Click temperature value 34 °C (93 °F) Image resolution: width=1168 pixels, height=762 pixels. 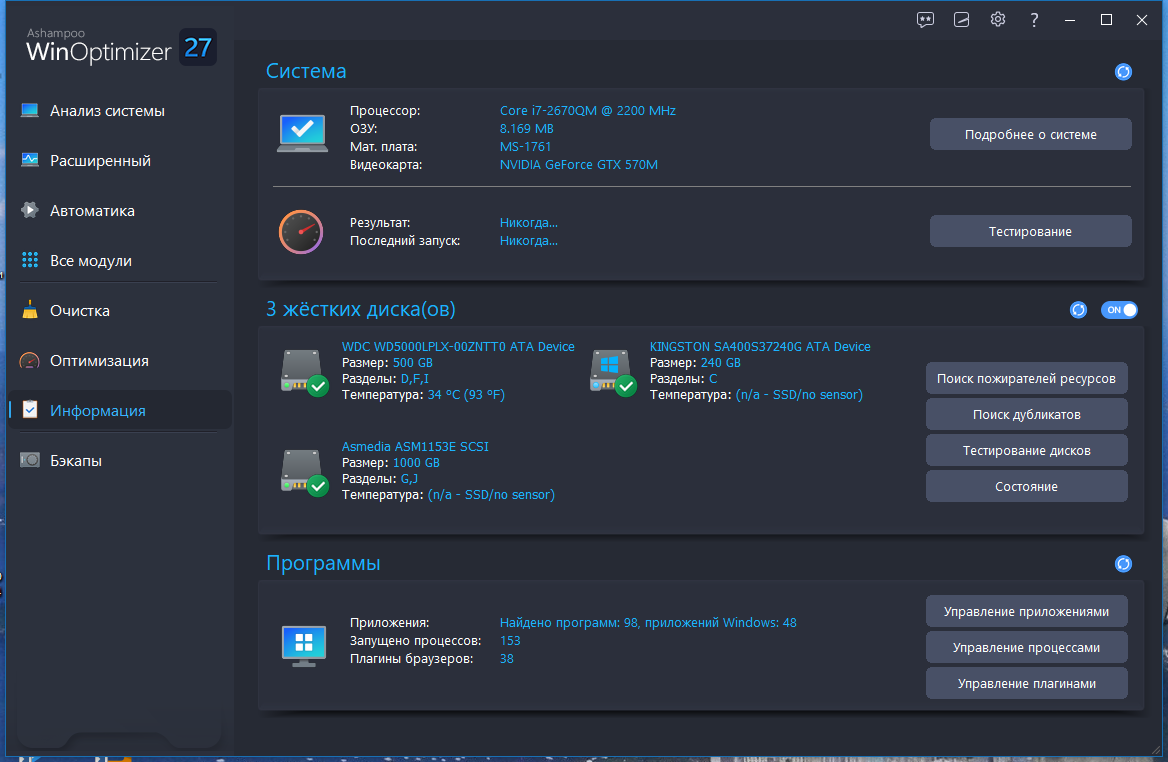click(x=466, y=395)
